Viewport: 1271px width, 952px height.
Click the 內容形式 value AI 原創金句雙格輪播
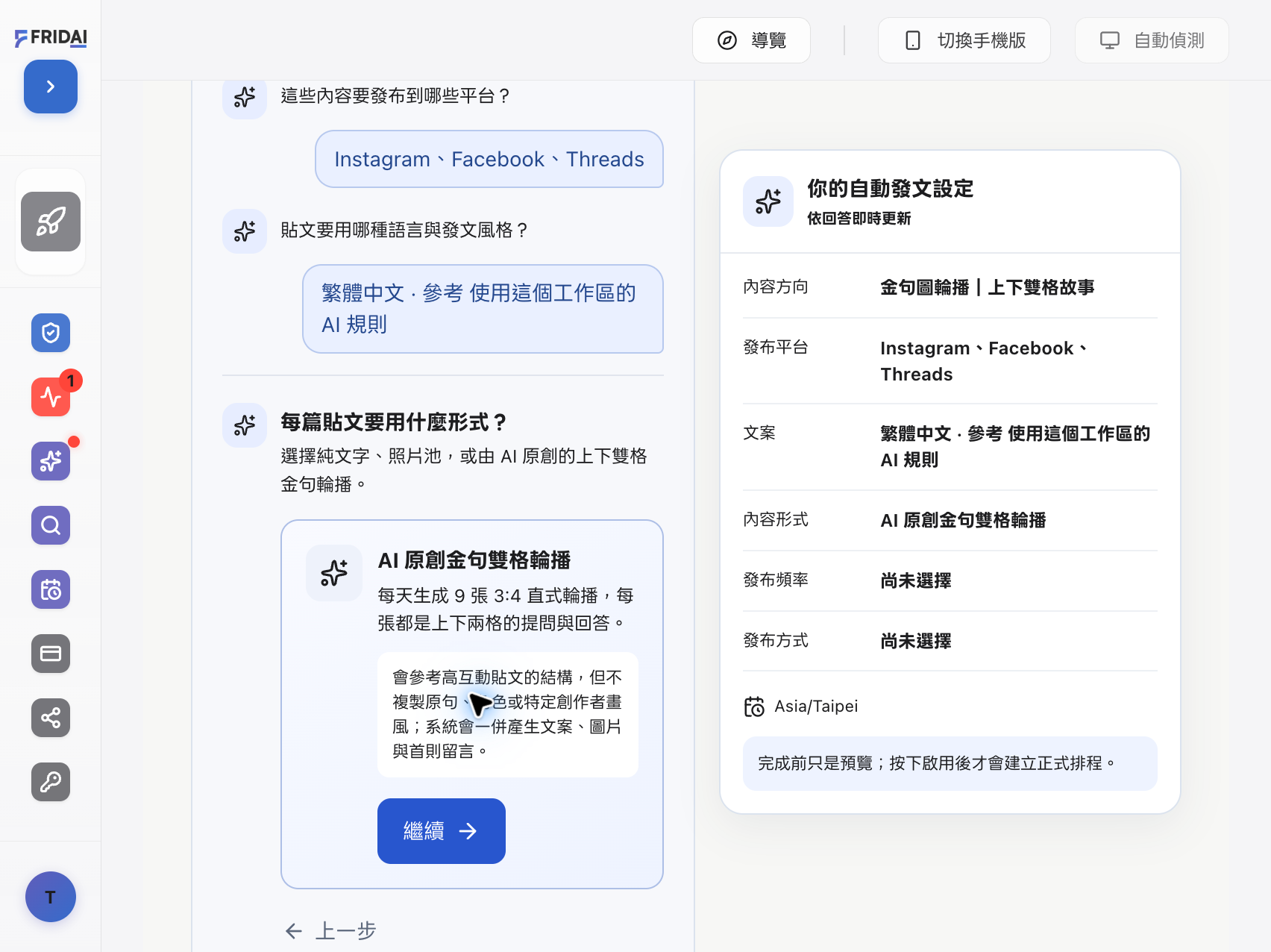[x=963, y=520]
